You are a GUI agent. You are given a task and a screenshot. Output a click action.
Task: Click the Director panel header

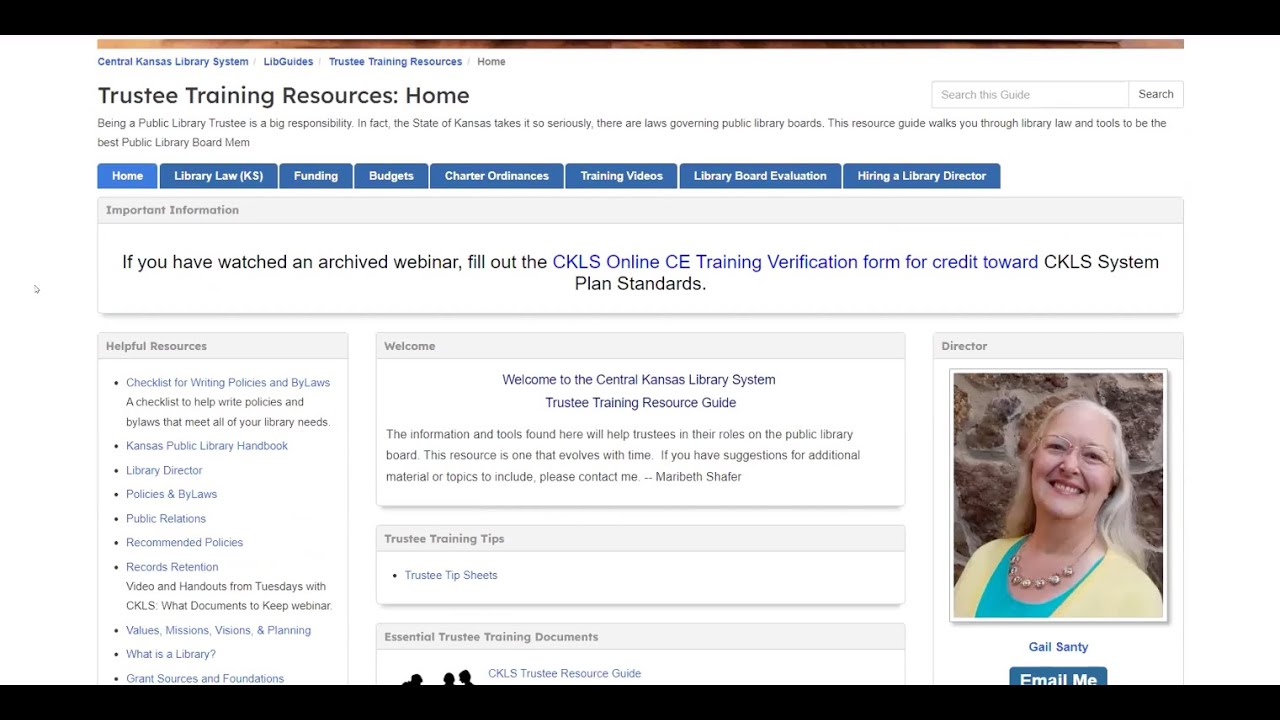pos(1058,346)
